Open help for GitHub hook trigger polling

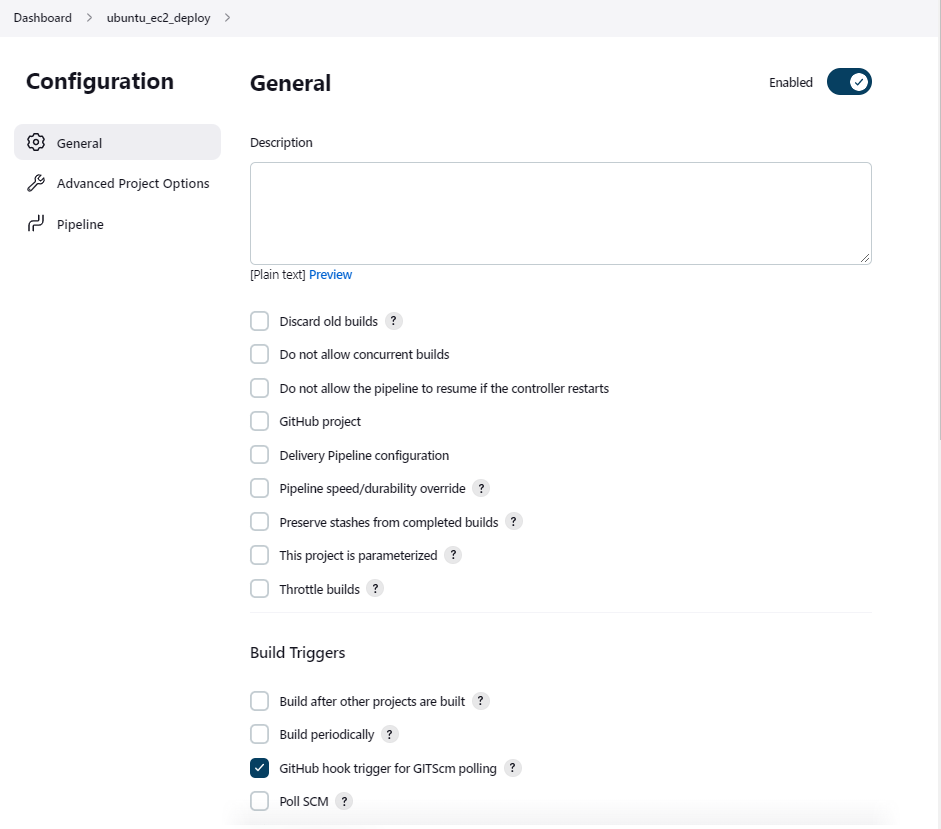[512, 768]
